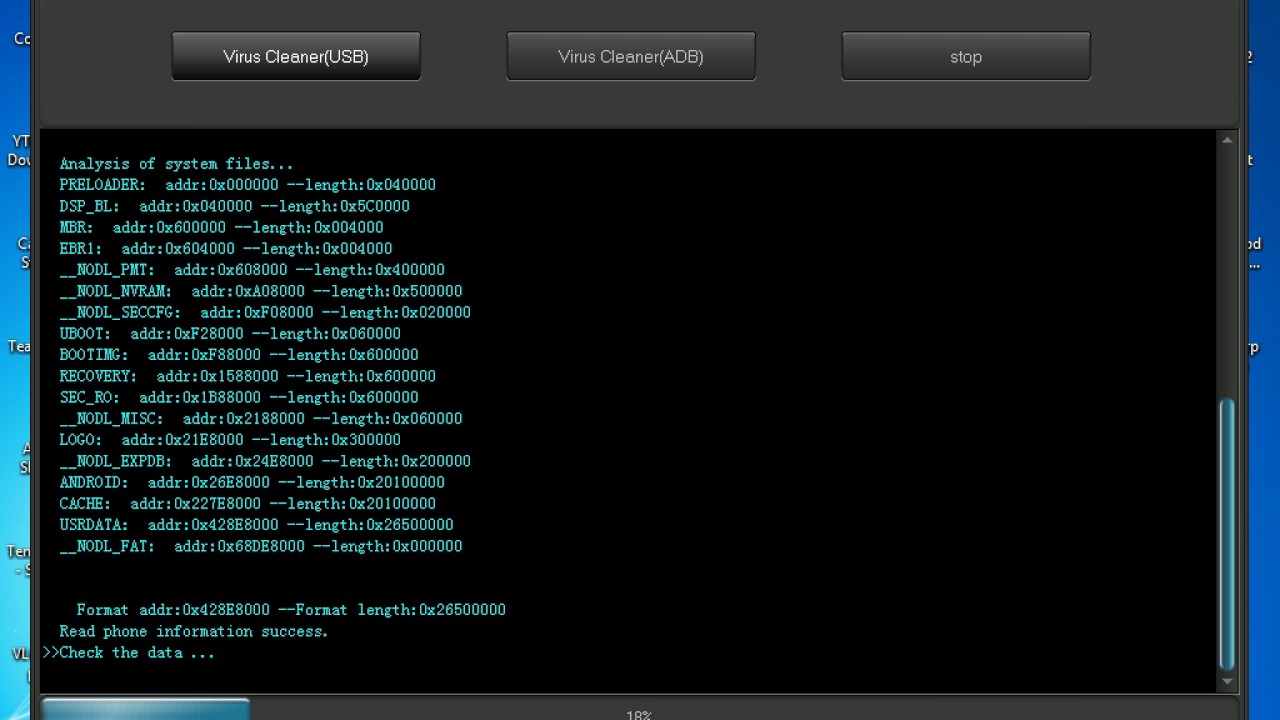The width and height of the screenshot is (1280, 720).
Task: Select the __NODL_EXPDB address line
Action: [x=265, y=461]
